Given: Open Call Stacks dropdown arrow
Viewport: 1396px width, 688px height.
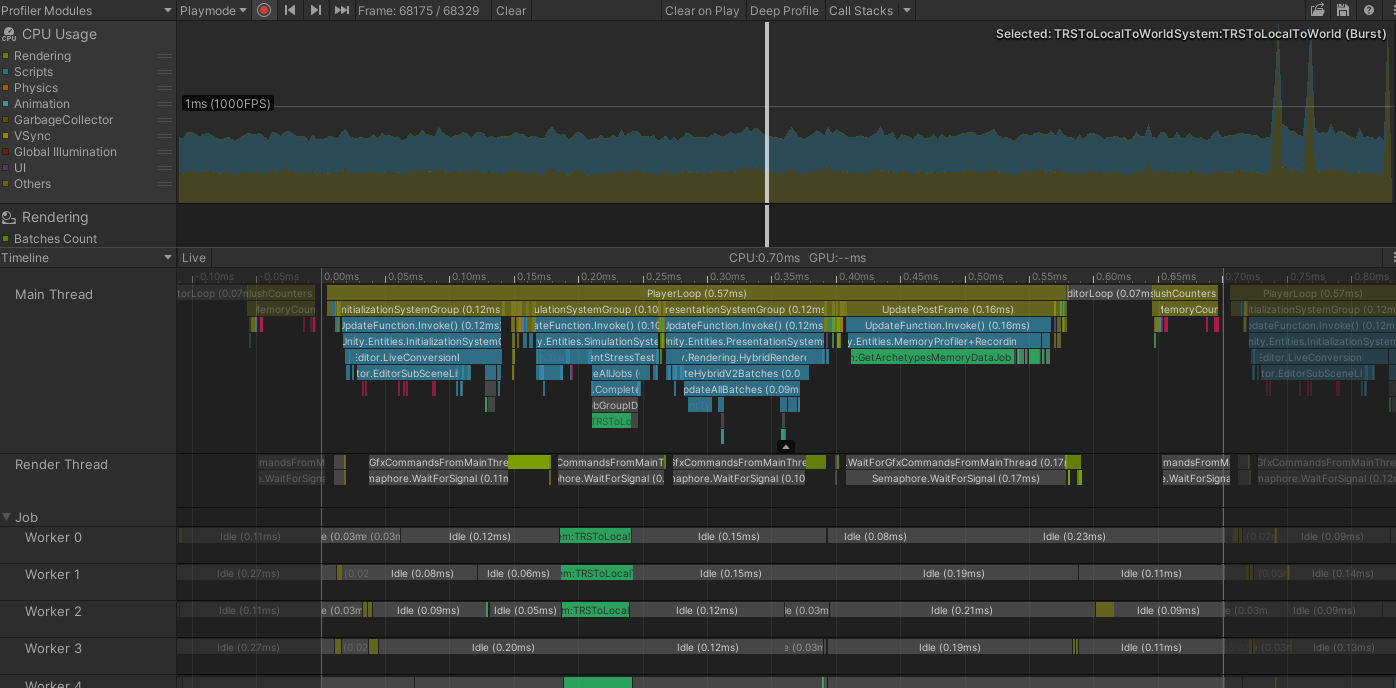Looking at the screenshot, I should pyautogui.click(x=907, y=10).
